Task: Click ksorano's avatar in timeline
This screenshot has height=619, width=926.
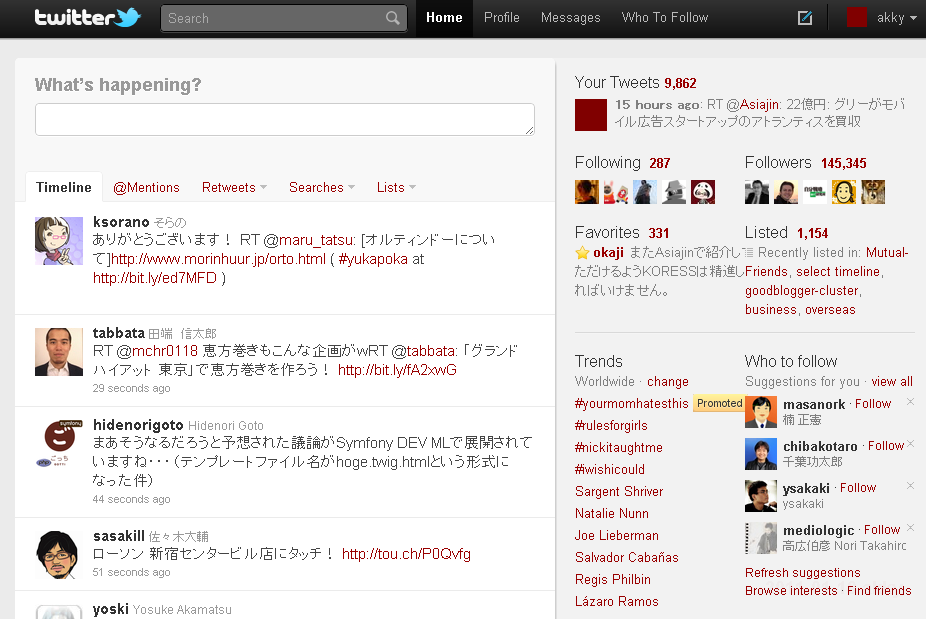Action: [x=59, y=241]
